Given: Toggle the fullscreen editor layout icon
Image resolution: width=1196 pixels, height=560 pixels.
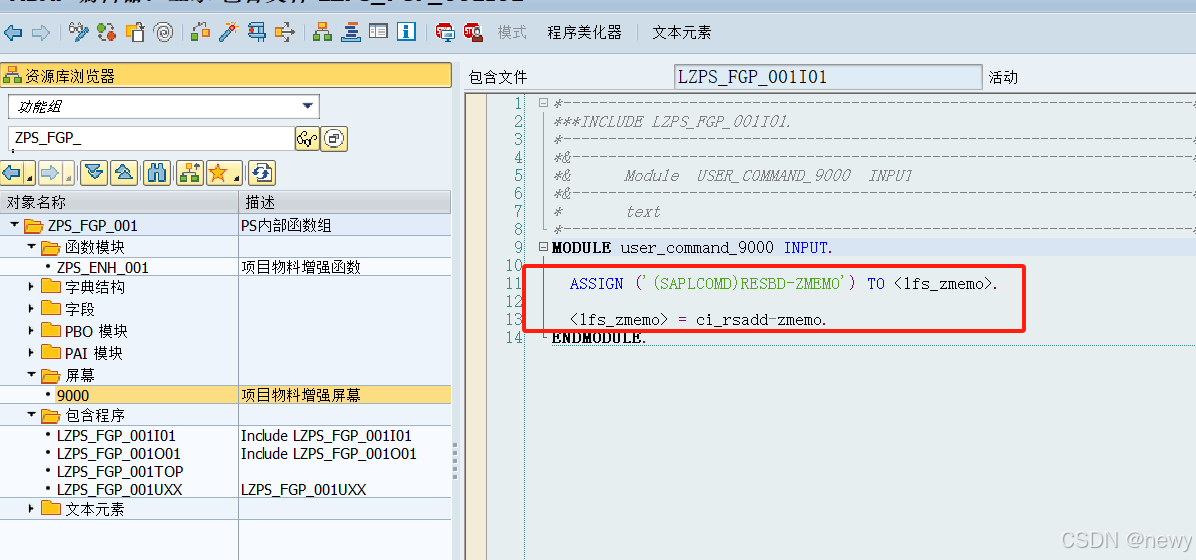Looking at the screenshot, I should (x=378, y=32).
